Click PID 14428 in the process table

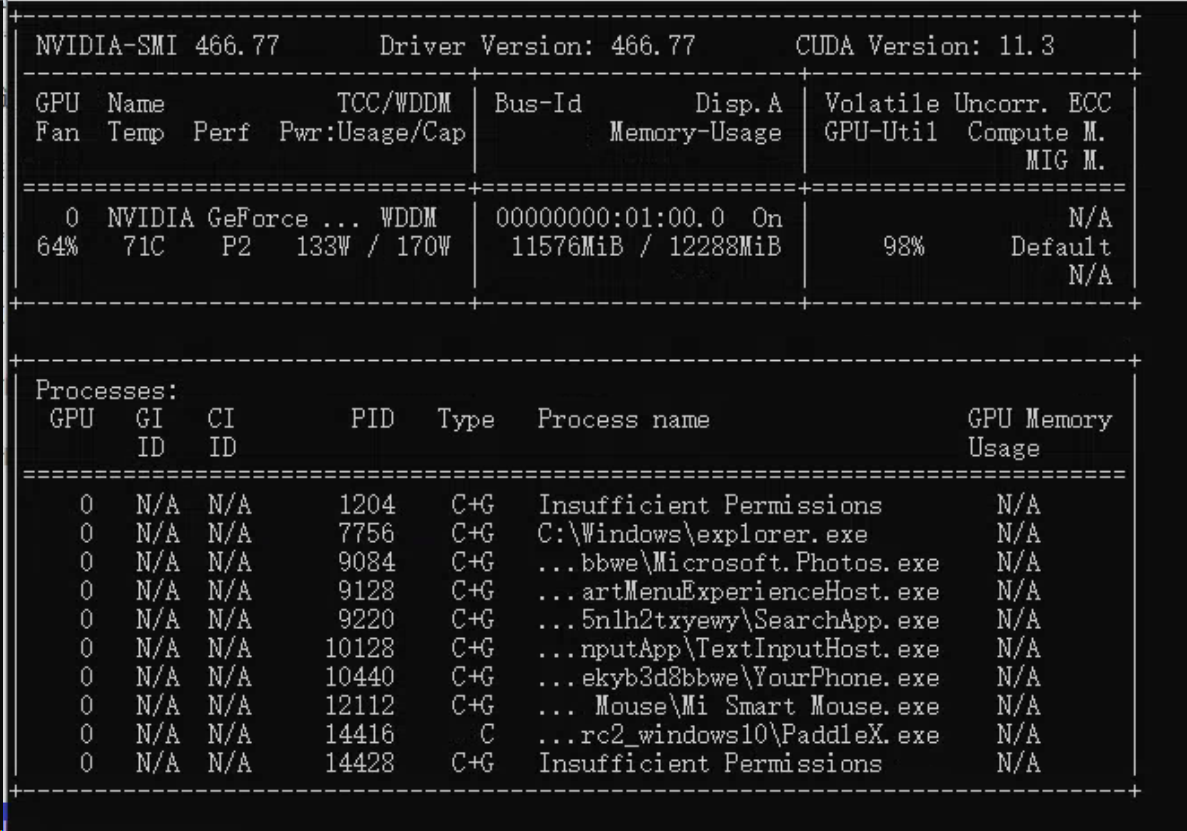tap(360, 764)
